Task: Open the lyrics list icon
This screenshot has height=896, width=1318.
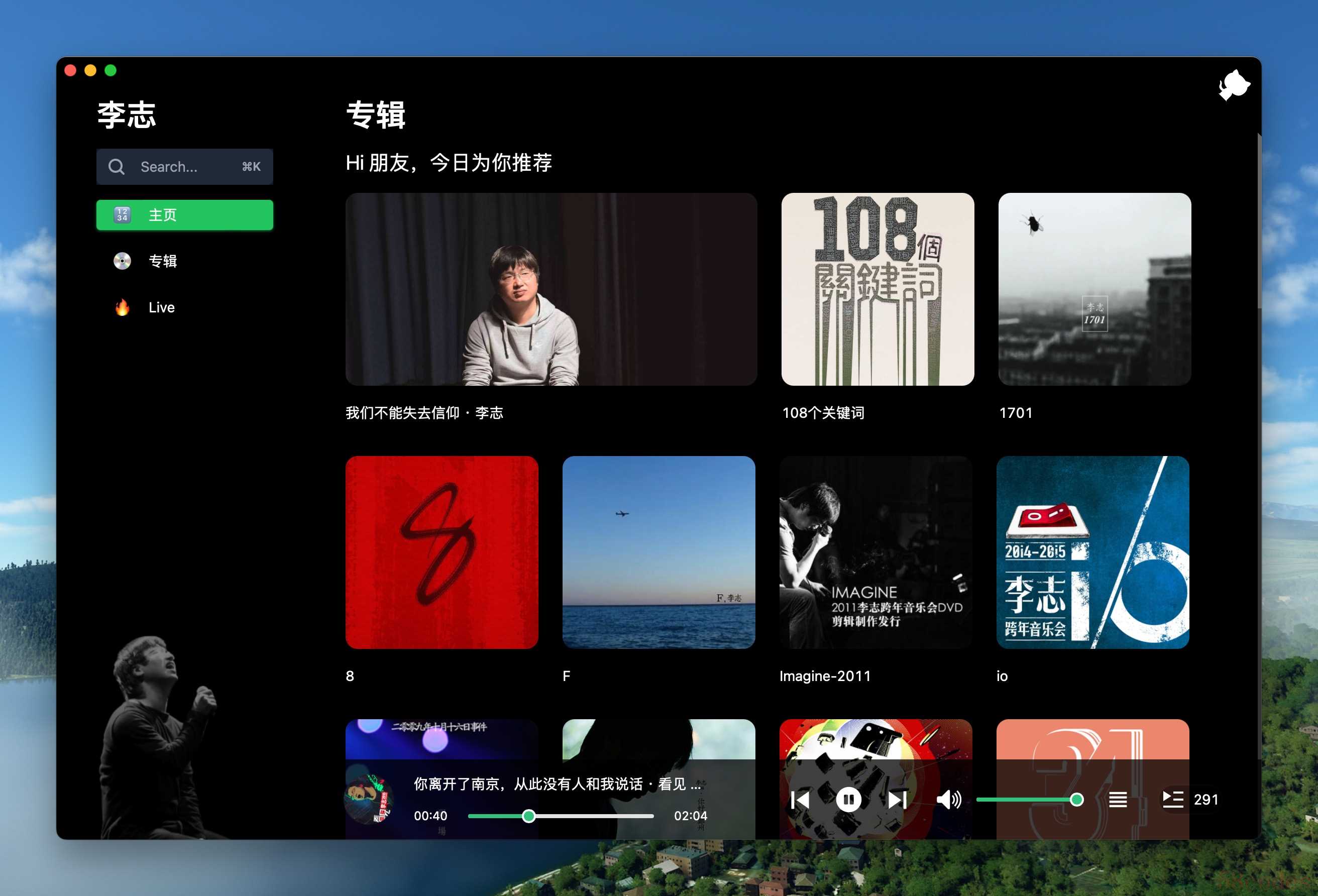Action: click(1118, 800)
